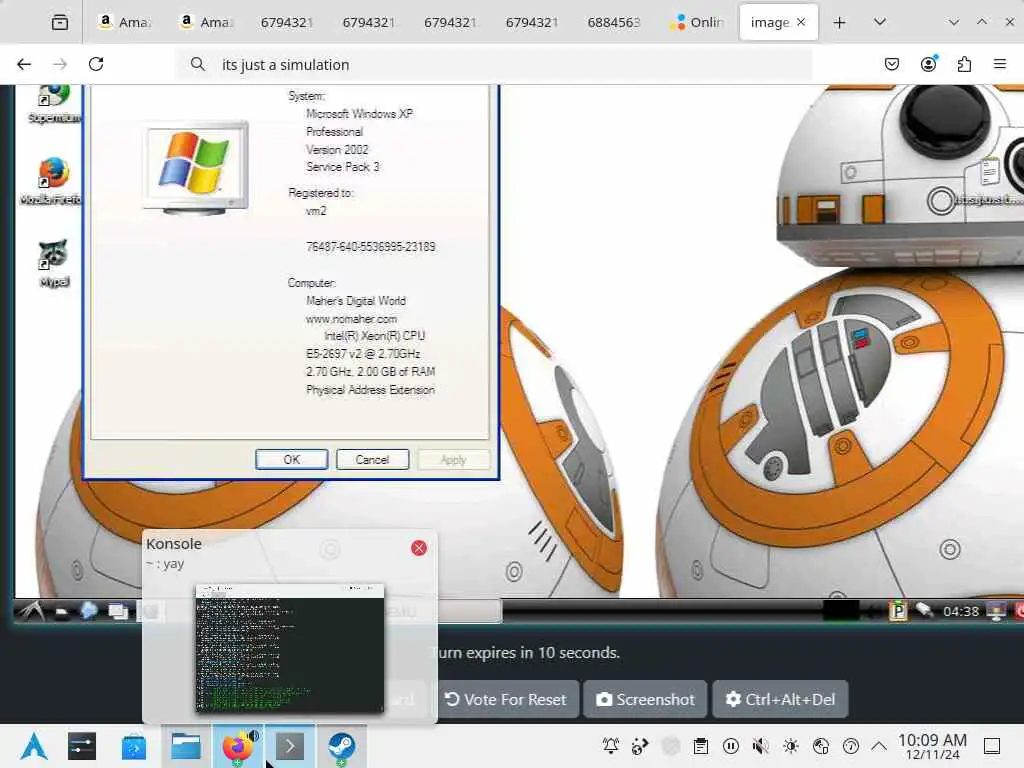Expand the hidden system tray icons
1024x768 pixels.
tap(879, 745)
